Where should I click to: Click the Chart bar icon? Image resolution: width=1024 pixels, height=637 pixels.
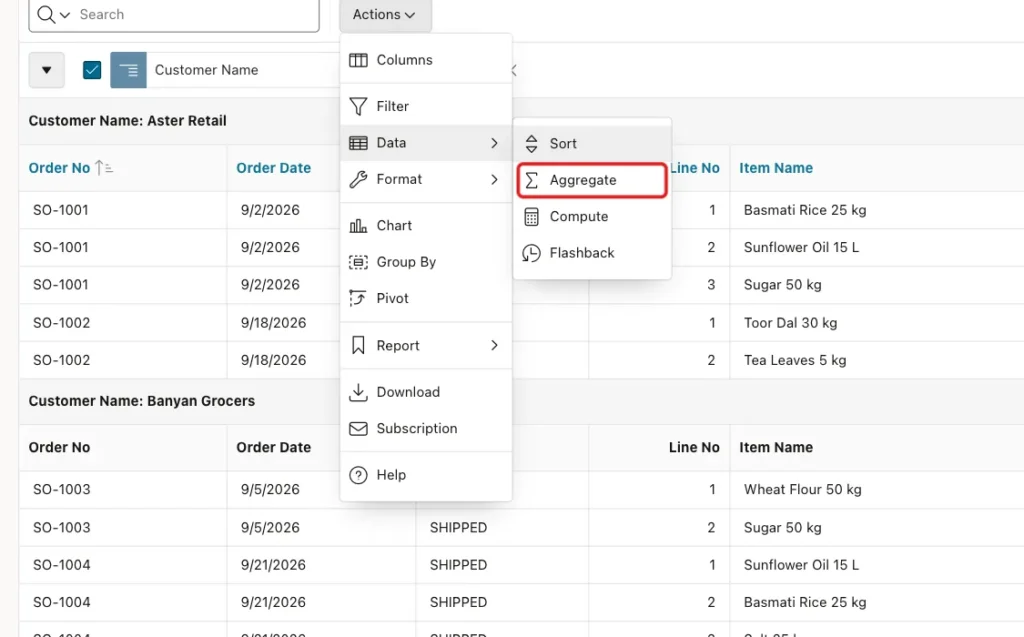click(358, 226)
